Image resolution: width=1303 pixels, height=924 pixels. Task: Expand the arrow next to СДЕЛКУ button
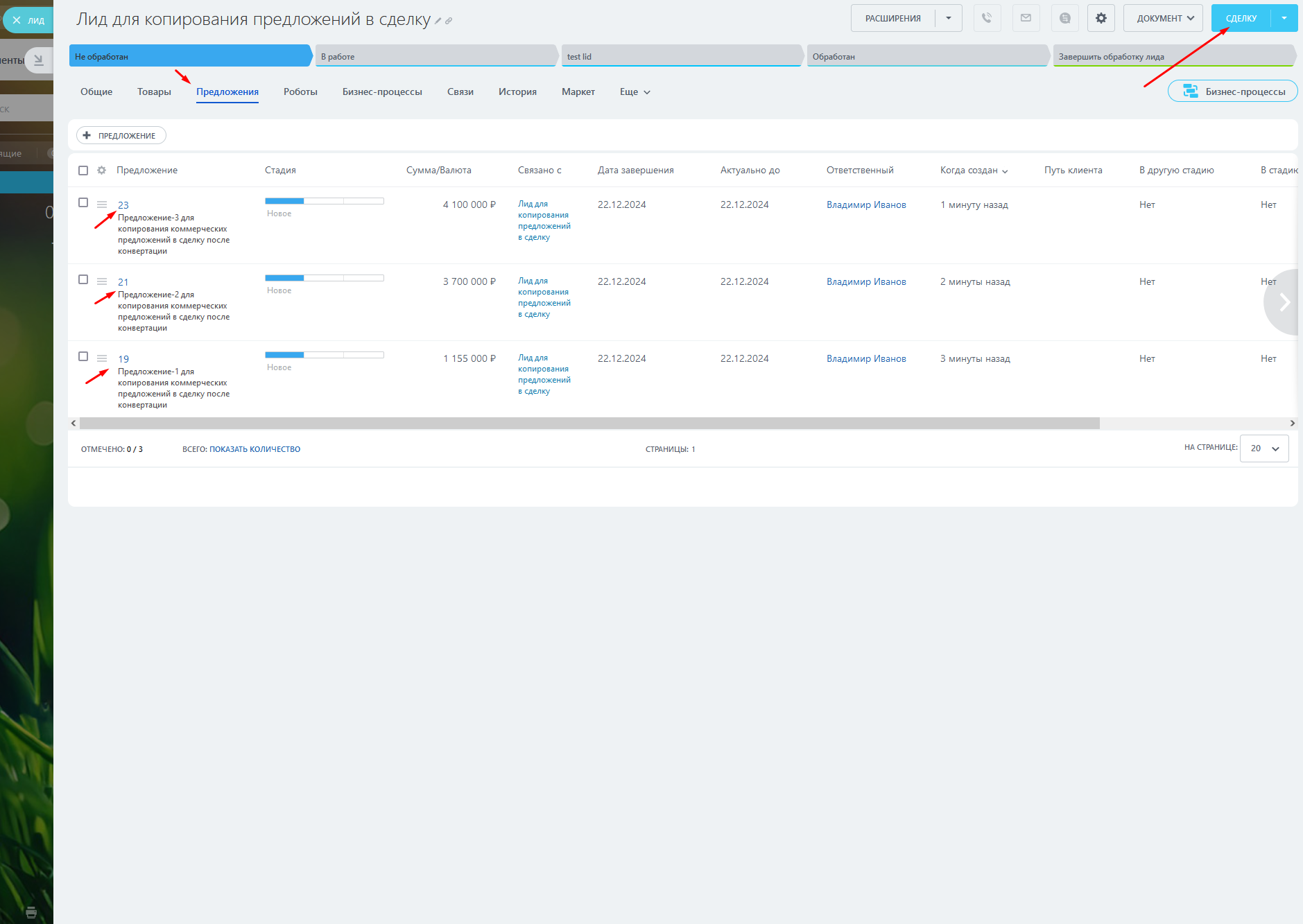coord(1284,19)
